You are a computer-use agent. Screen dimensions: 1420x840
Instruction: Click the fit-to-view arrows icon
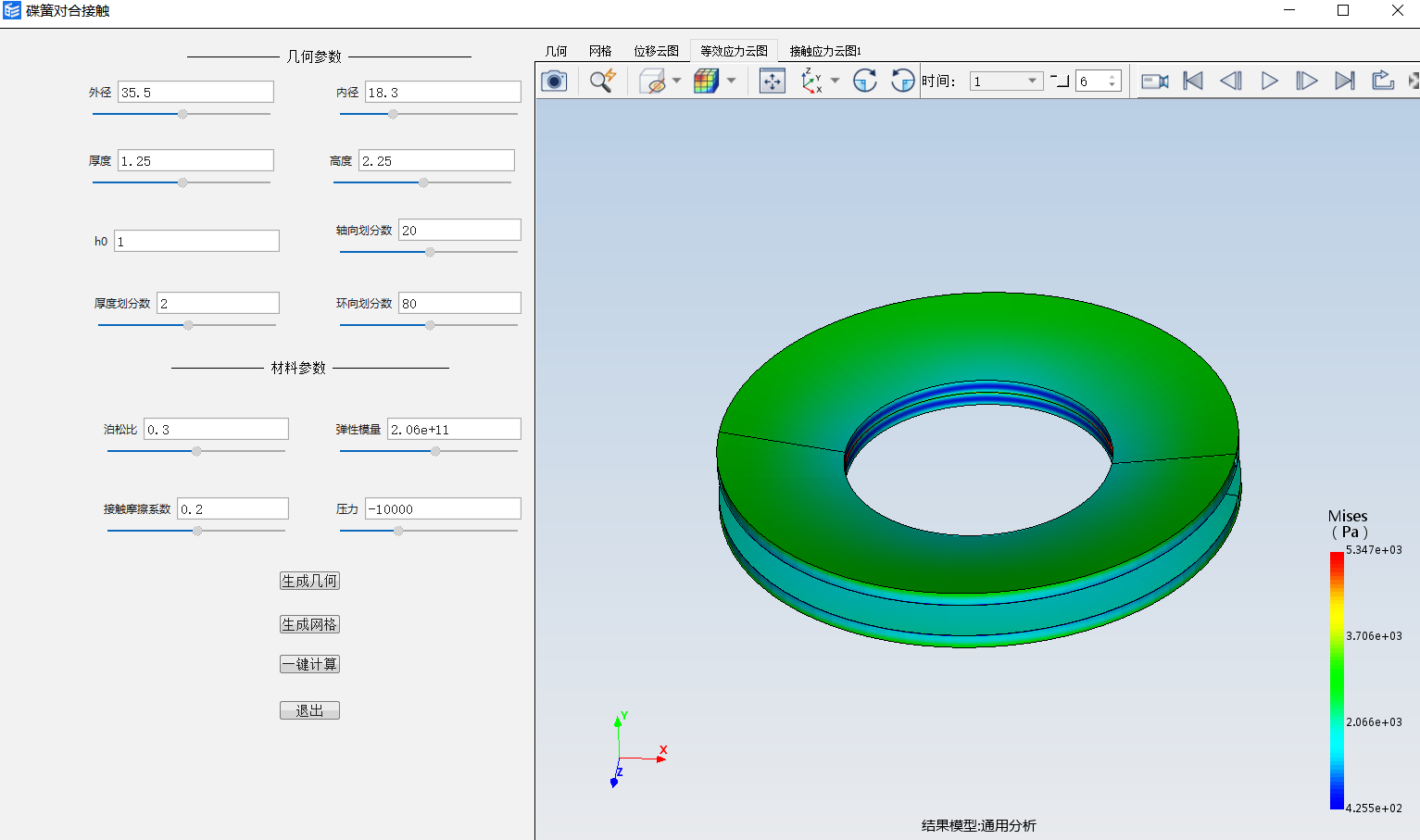click(772, 81)
